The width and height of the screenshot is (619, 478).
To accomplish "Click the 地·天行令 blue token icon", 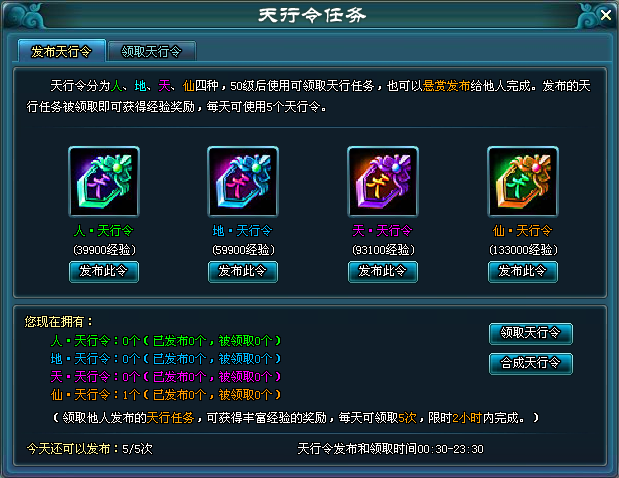I will (243, 182).
